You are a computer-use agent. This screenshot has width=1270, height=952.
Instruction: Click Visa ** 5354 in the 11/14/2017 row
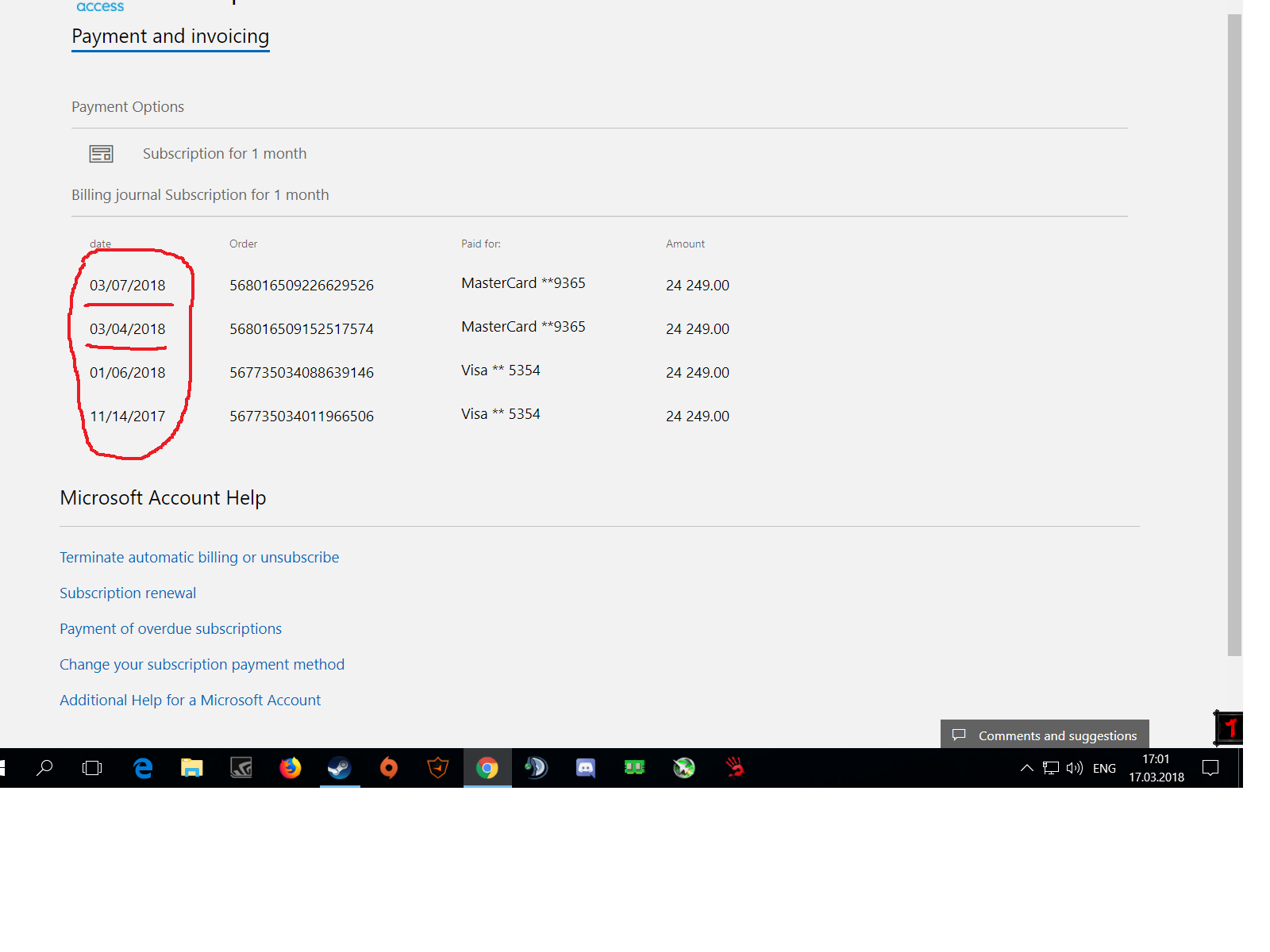point(501,414)
